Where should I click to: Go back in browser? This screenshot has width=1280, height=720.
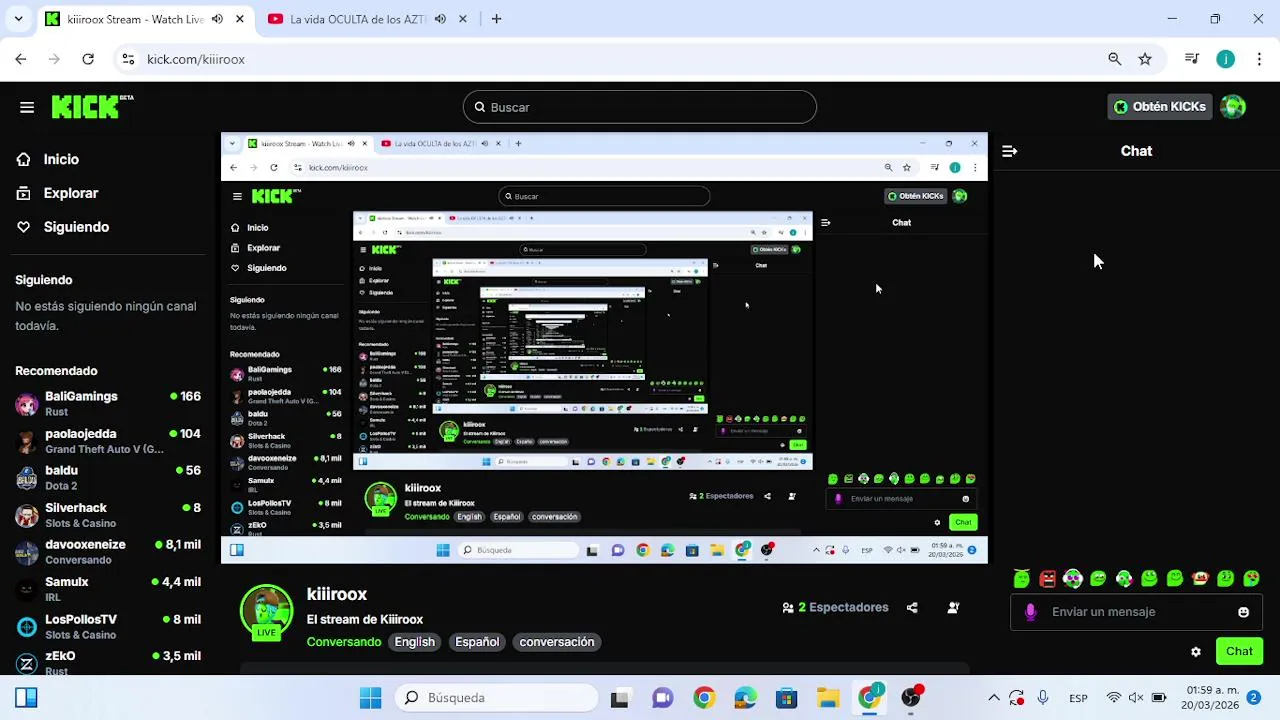coord(21,59)
